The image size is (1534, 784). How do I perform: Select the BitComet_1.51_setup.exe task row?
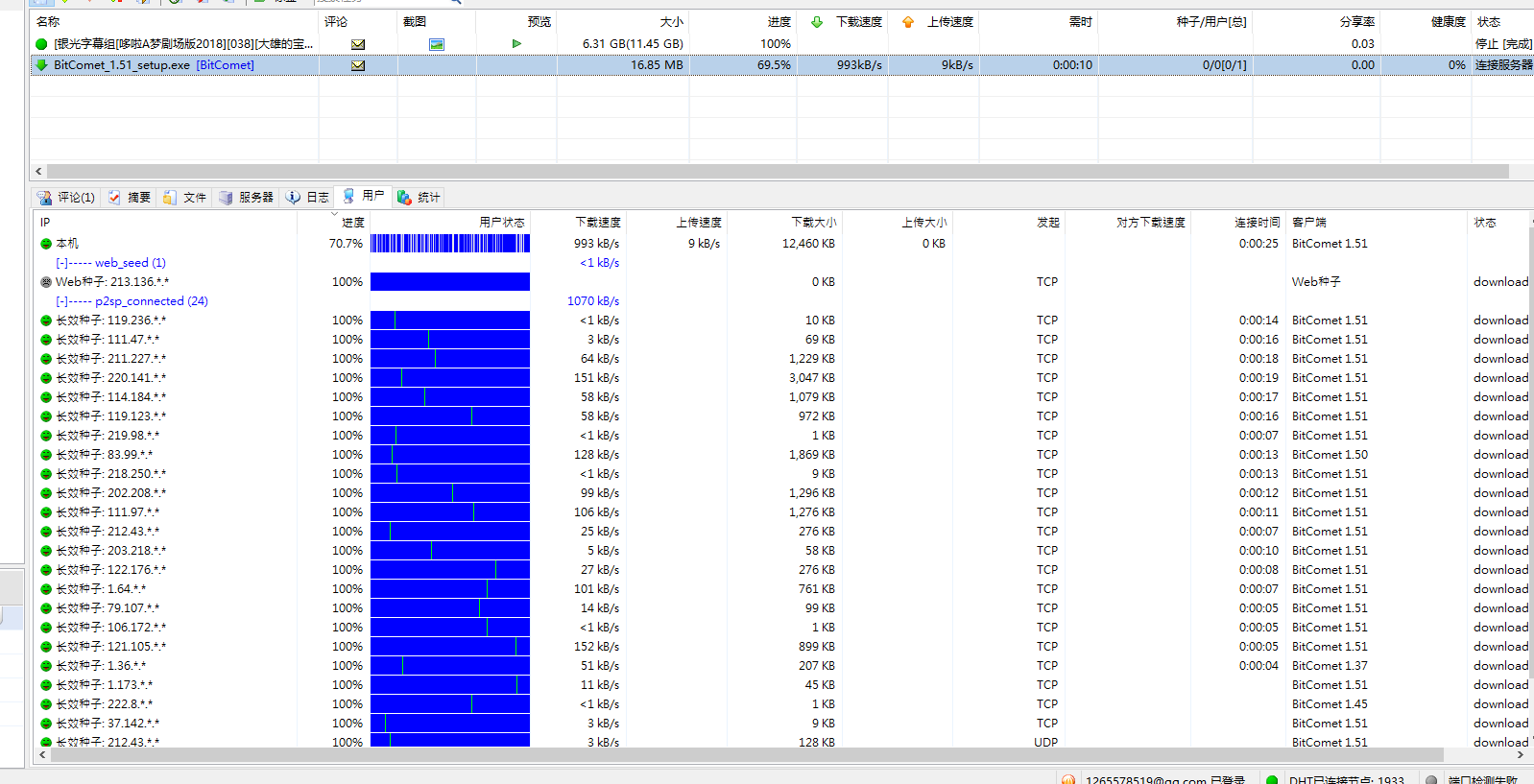[x=781, y=65]
